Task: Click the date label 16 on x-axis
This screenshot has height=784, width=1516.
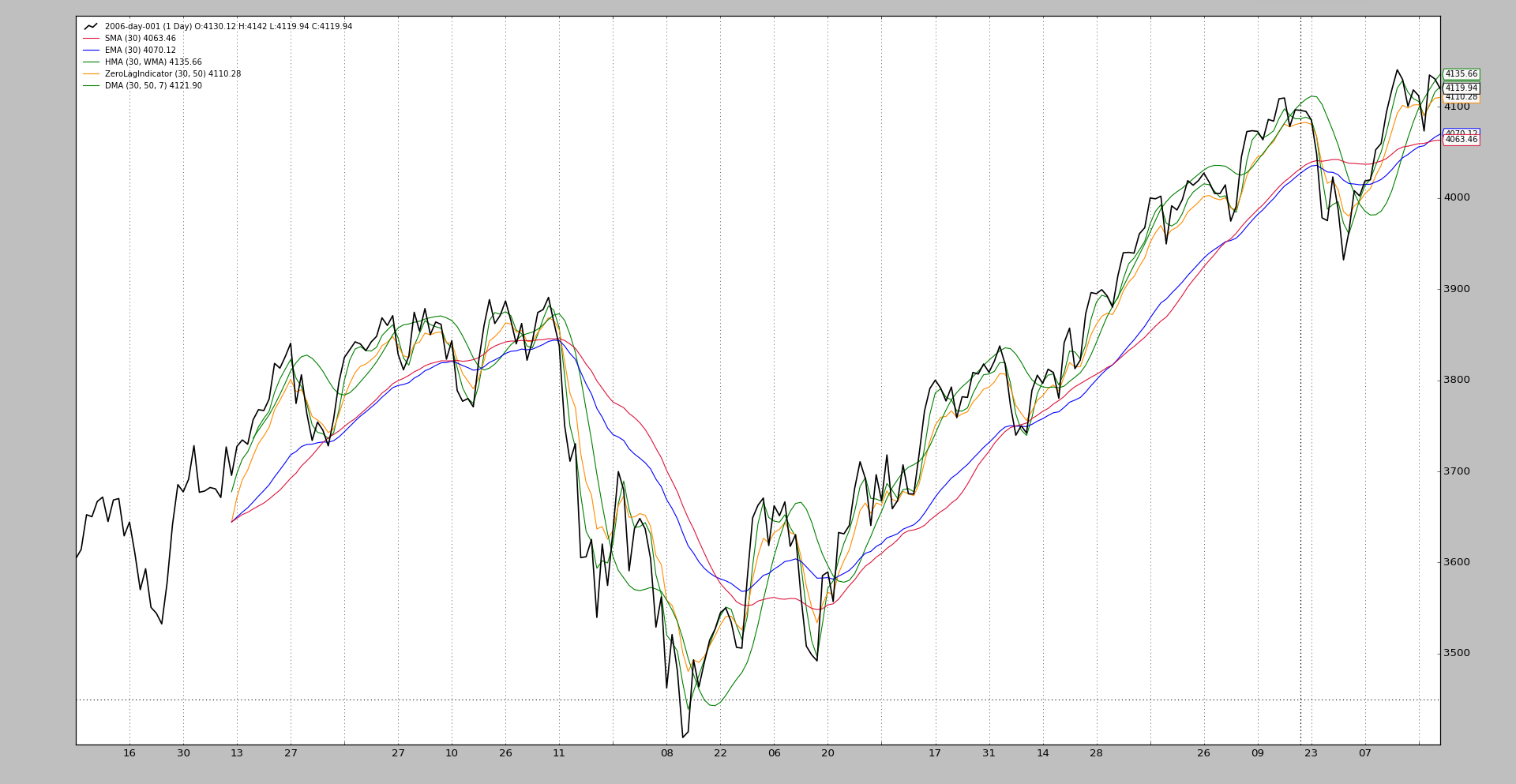Action: 129,753
